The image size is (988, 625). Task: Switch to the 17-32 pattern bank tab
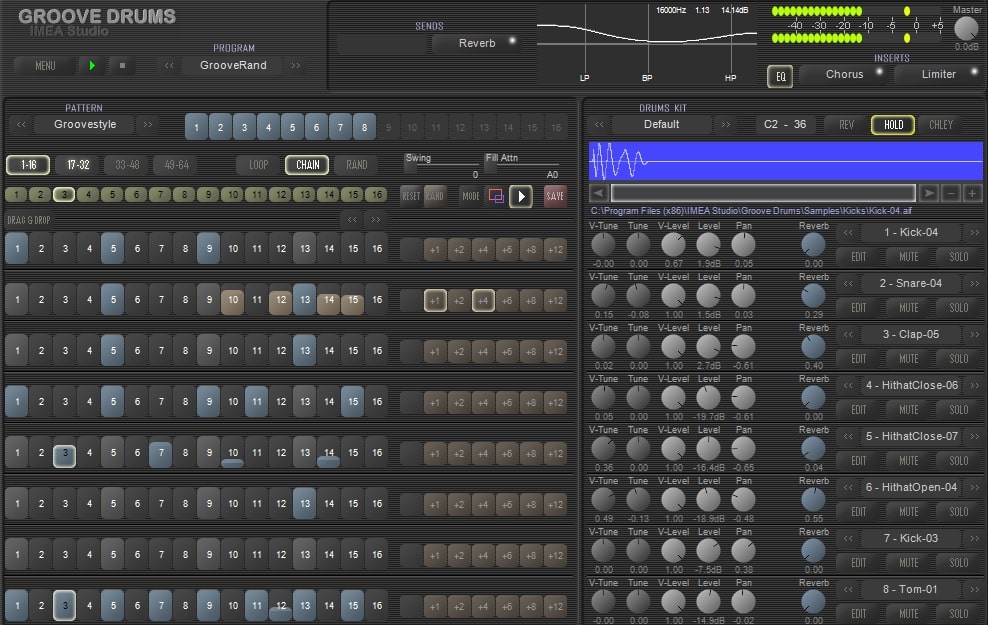(x=78, y=165)
